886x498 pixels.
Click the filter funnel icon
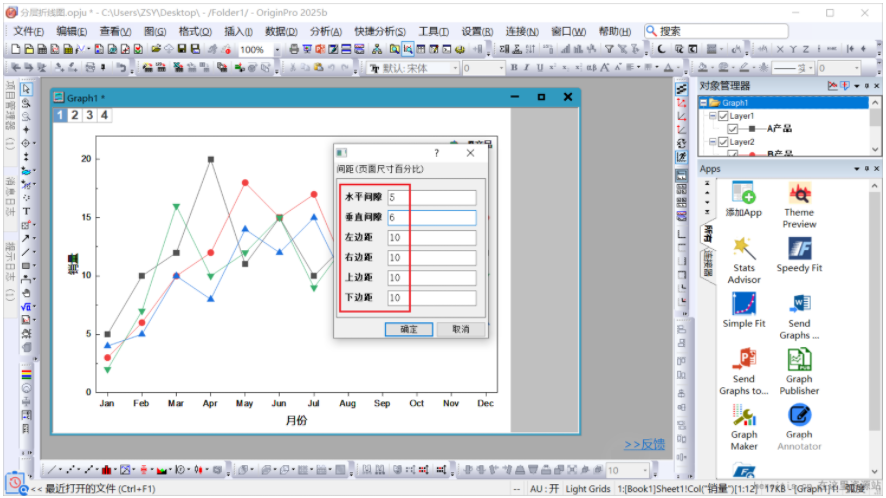pos(609,49)
